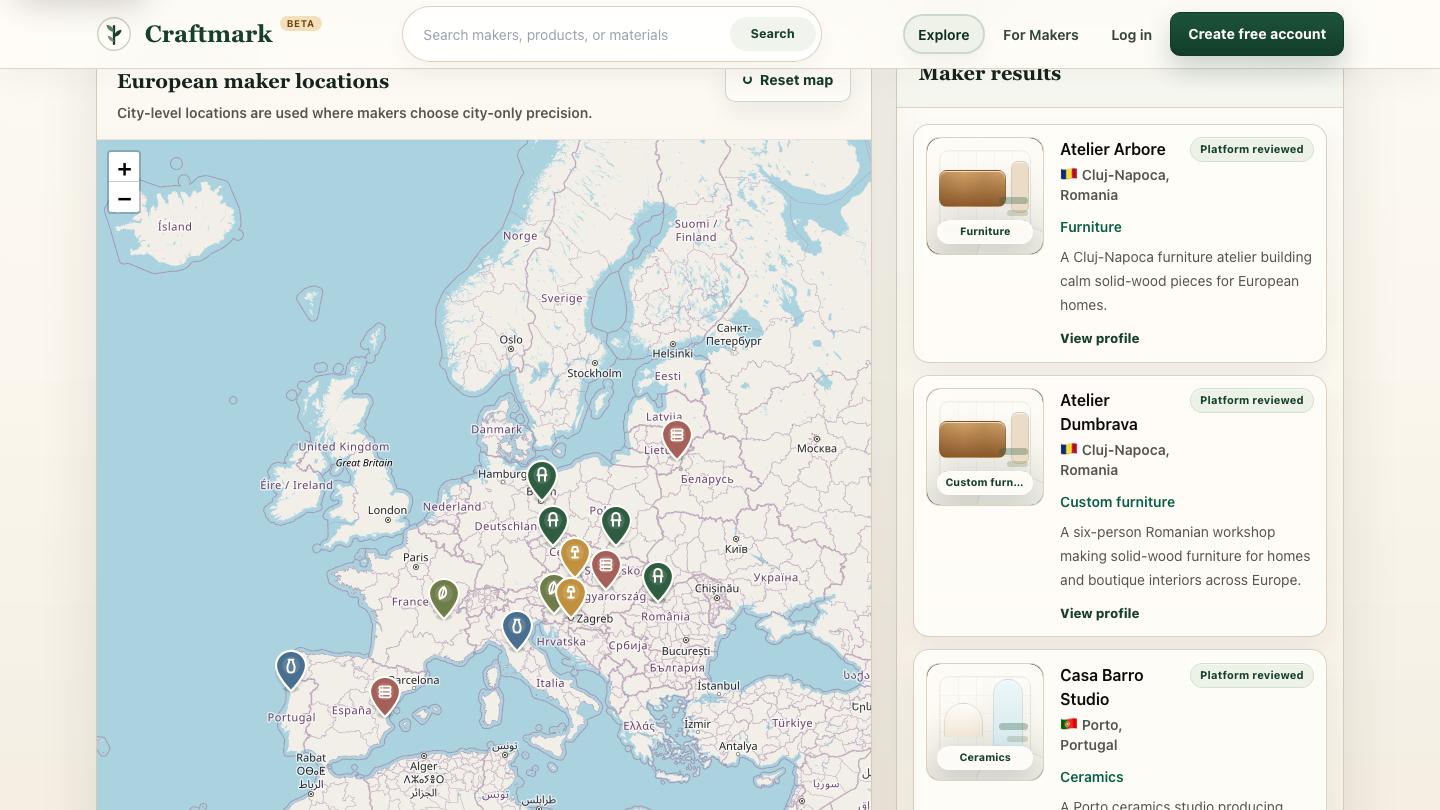
Task: Click Create free account button
Action: coord(1257,34)
